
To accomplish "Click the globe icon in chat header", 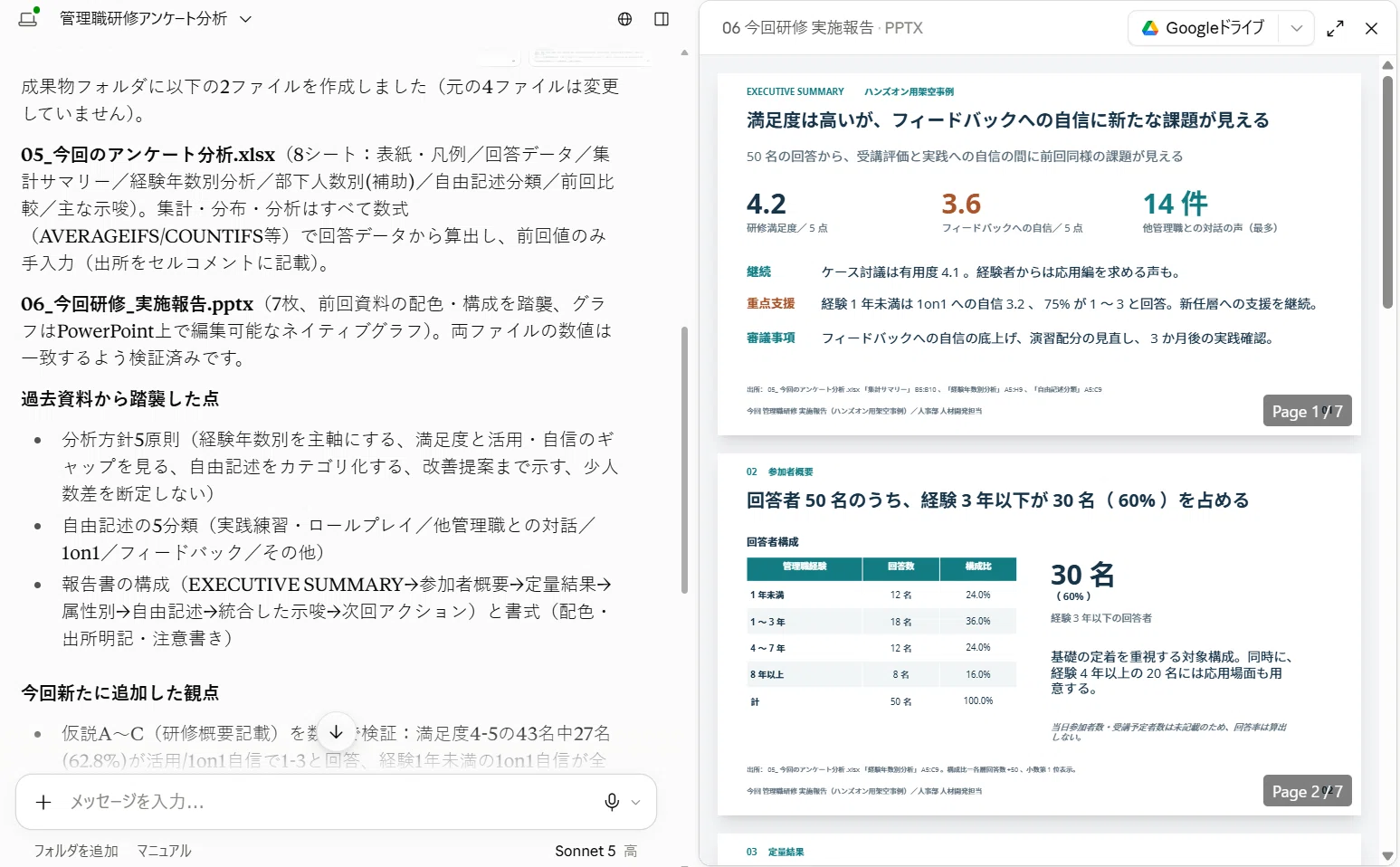I will 624,19.
